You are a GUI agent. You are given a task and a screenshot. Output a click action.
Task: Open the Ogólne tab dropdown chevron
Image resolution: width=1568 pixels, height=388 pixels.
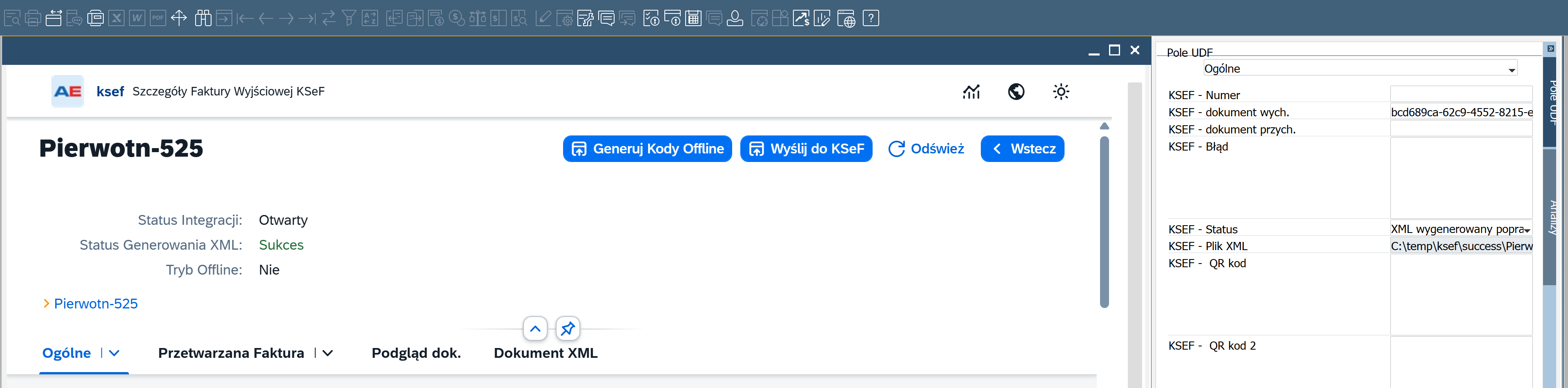point(114,353)
